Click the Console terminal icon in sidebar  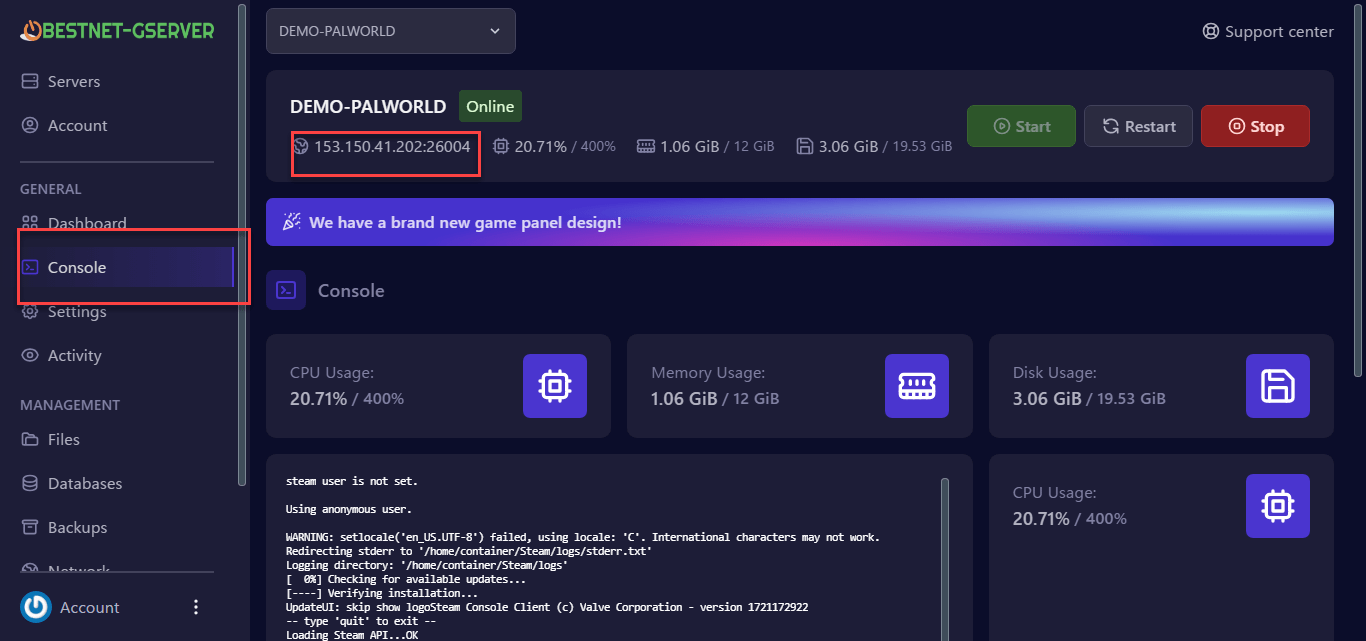click(30, 267)
